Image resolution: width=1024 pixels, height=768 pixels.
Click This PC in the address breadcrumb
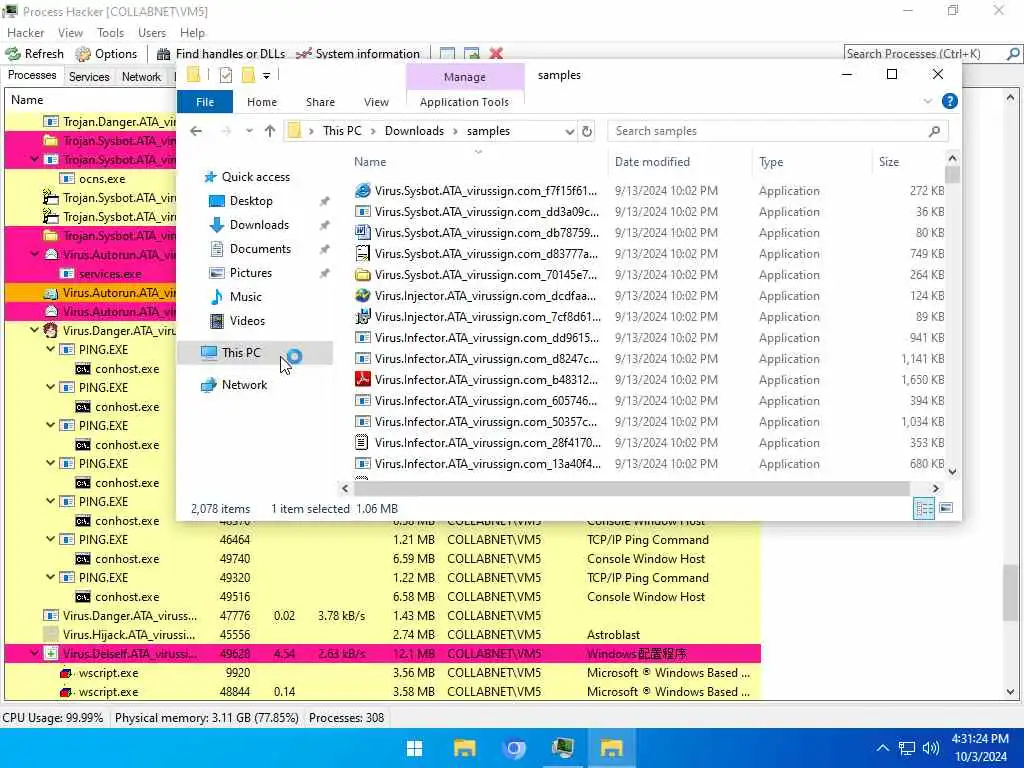point(342,131)
